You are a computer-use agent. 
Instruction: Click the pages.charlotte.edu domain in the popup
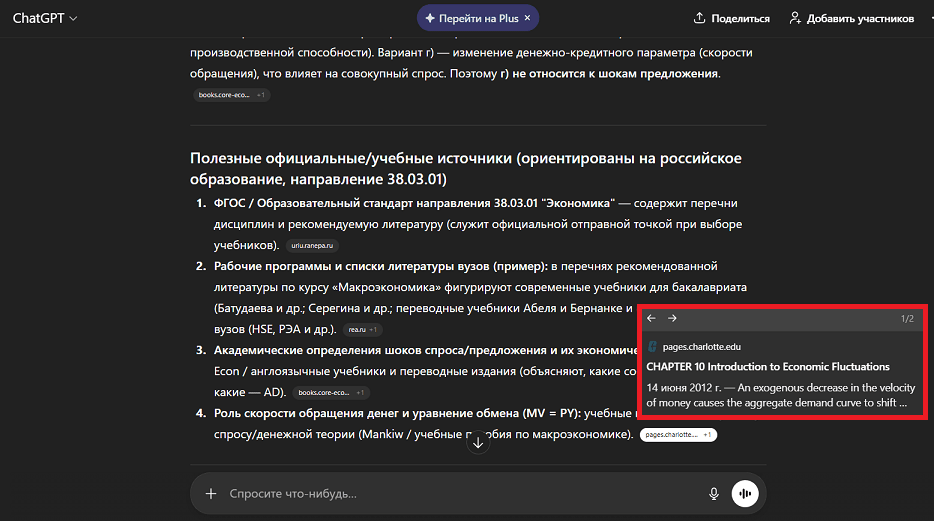click(x=702, y=347)
